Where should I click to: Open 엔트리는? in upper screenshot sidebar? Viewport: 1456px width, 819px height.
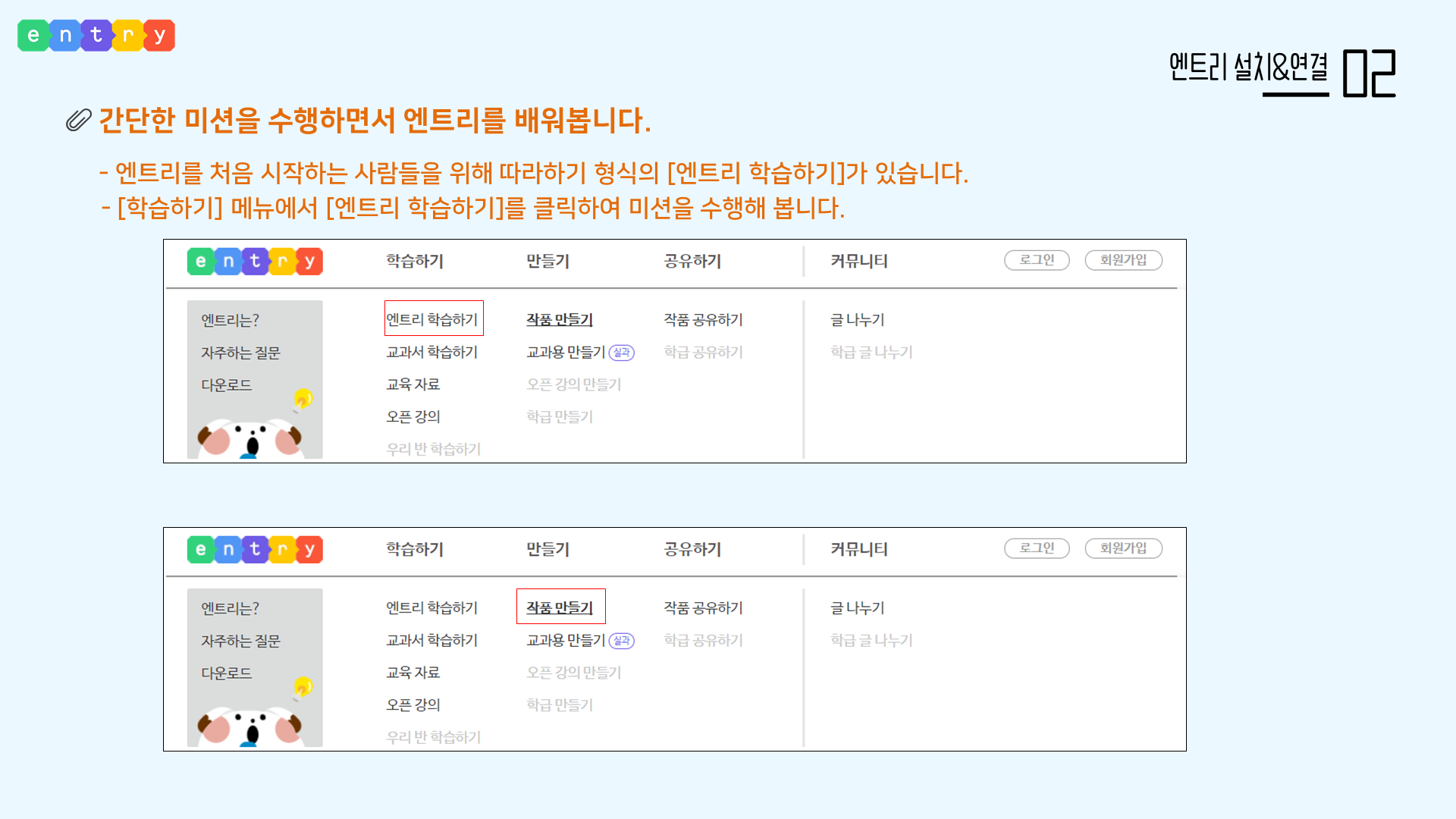(x=231, y=320)
